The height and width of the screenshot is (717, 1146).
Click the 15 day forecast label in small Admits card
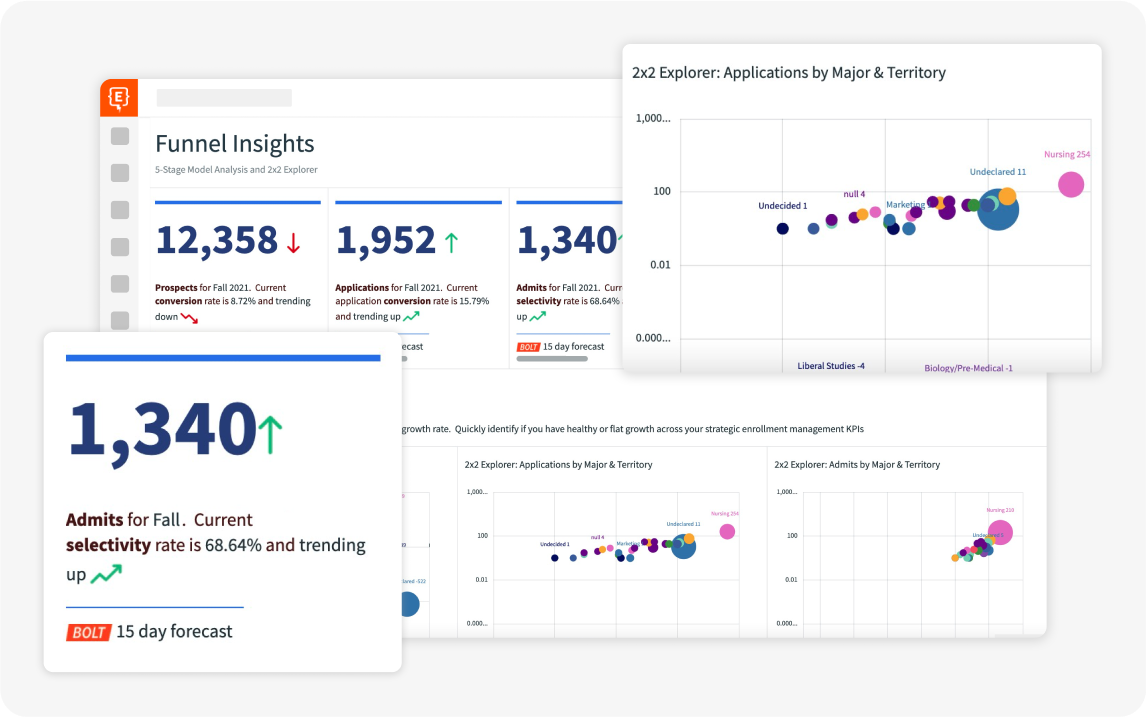pos(574,346)
